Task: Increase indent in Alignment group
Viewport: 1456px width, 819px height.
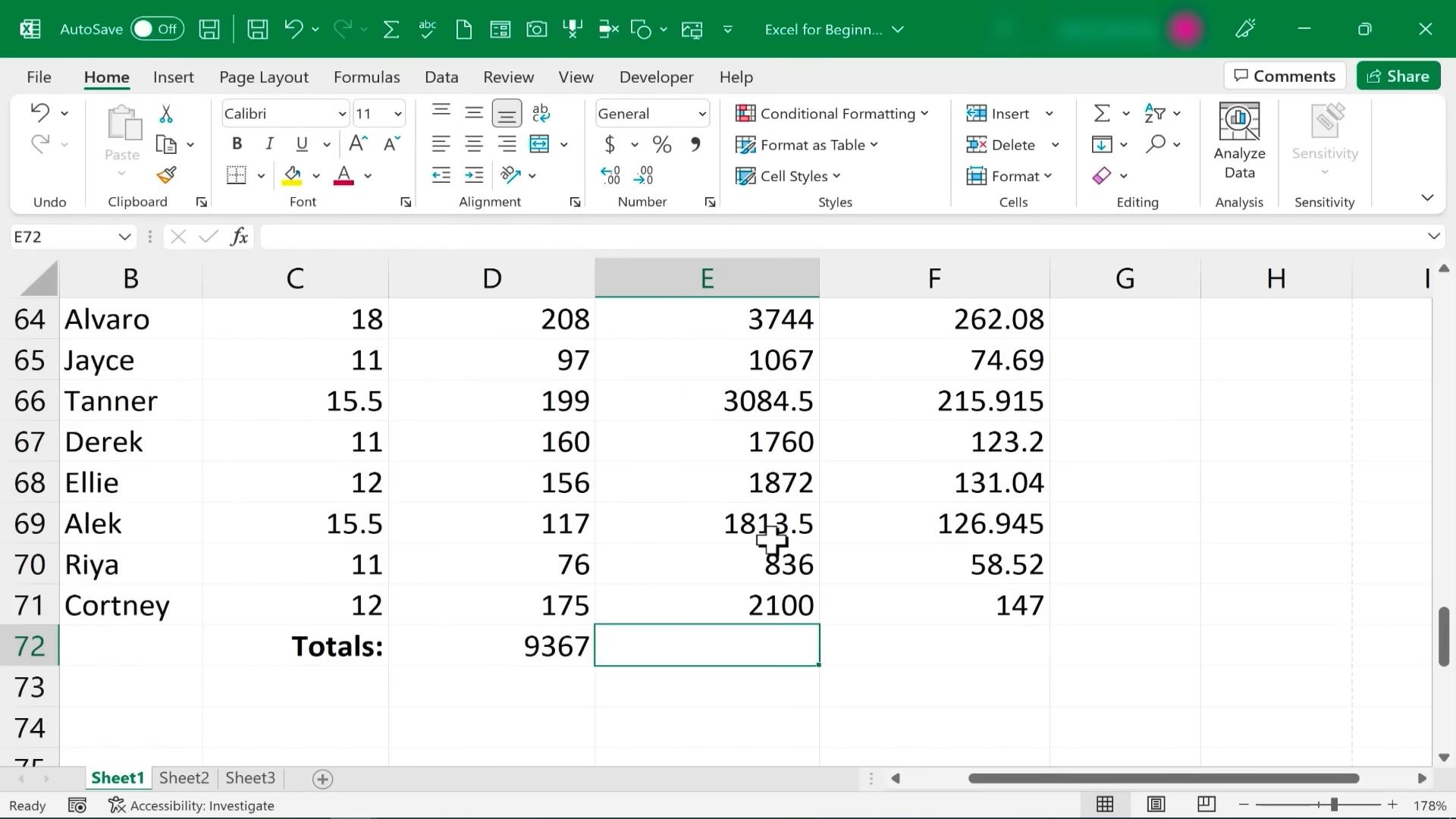Action: 474,176
